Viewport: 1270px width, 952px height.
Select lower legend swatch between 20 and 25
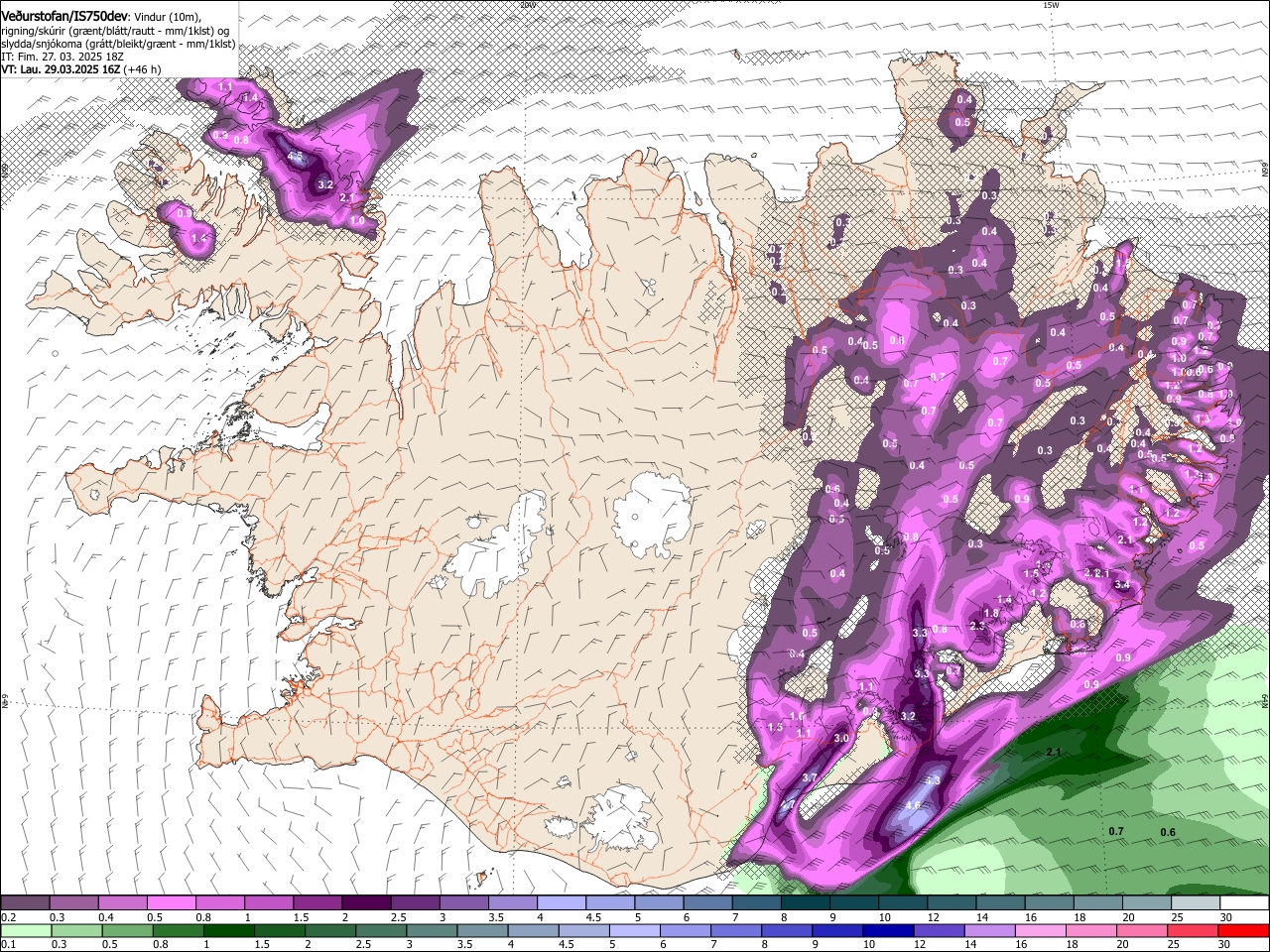(x=1140, y=931)
